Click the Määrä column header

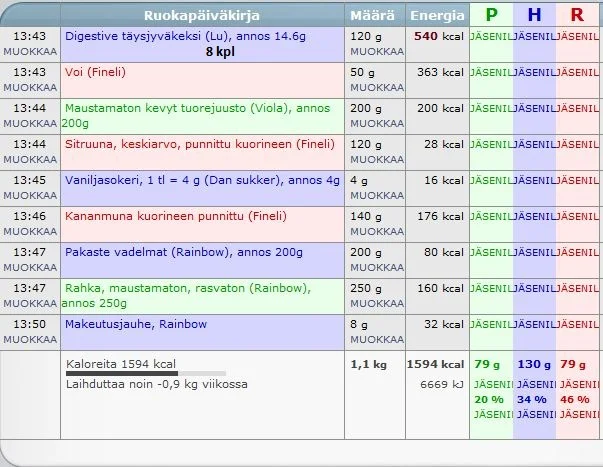(376, 15)
